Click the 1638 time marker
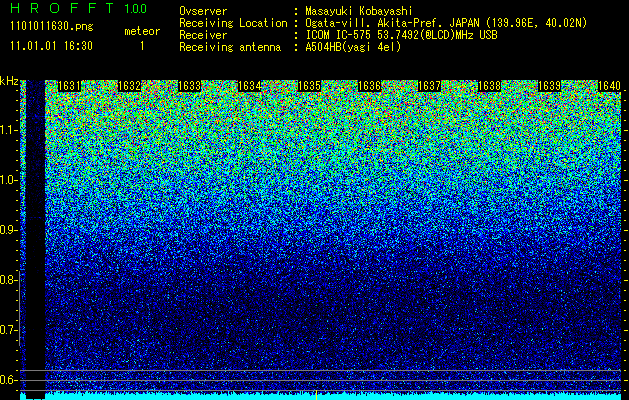Viewport: 629px width, 400px height. [489, 86]
